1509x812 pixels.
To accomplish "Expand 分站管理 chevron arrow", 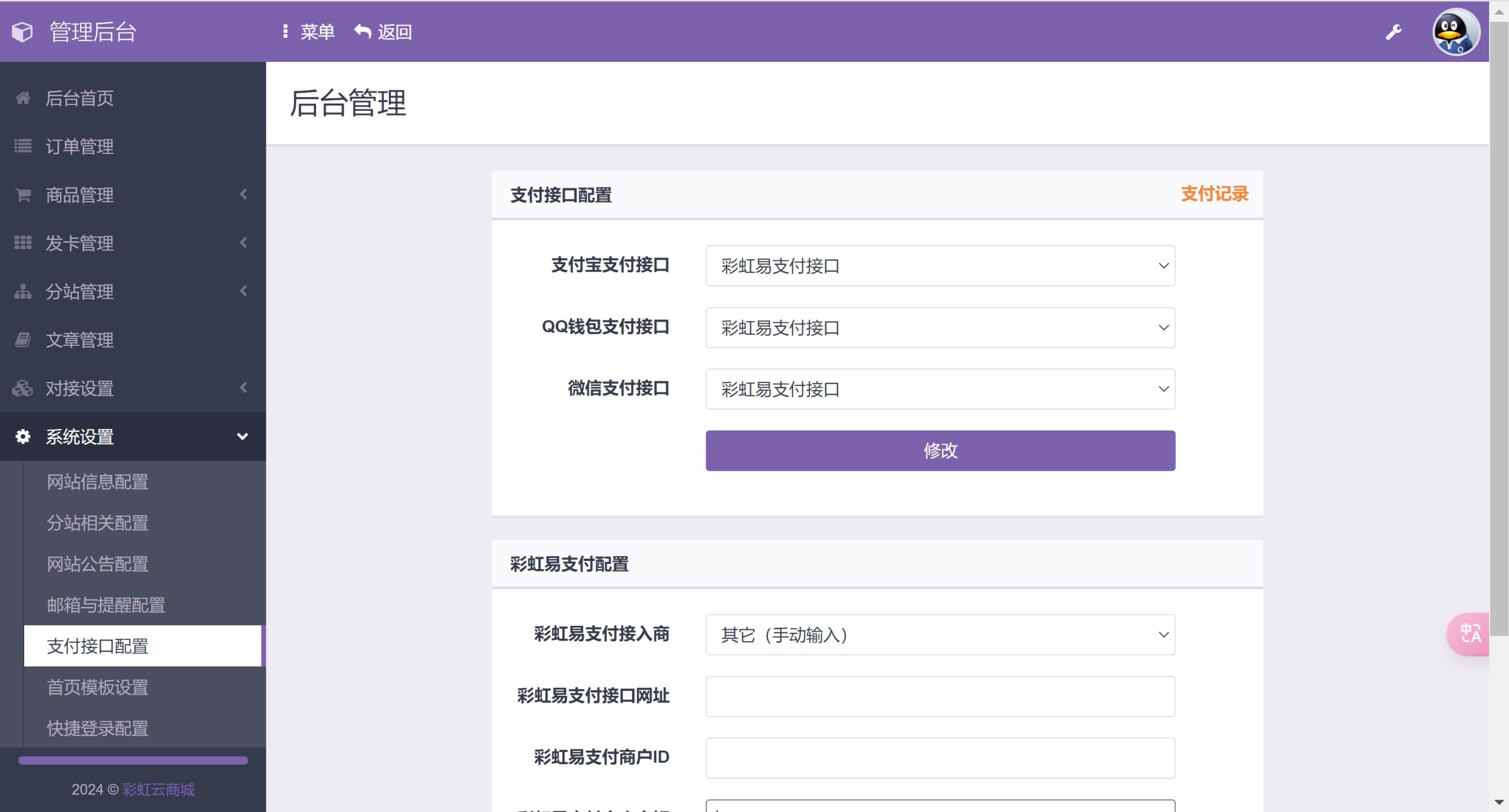I will click(x=243, y=291).
